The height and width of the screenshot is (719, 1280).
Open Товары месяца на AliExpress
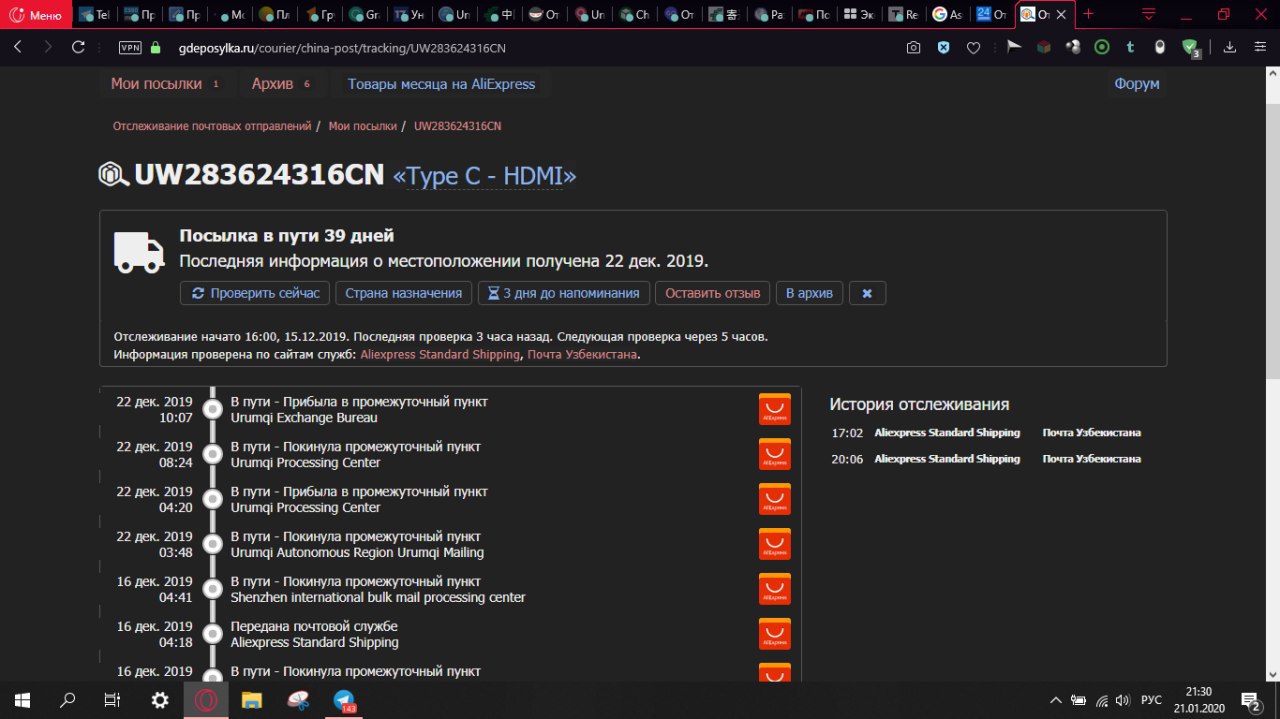coord(441,84)
